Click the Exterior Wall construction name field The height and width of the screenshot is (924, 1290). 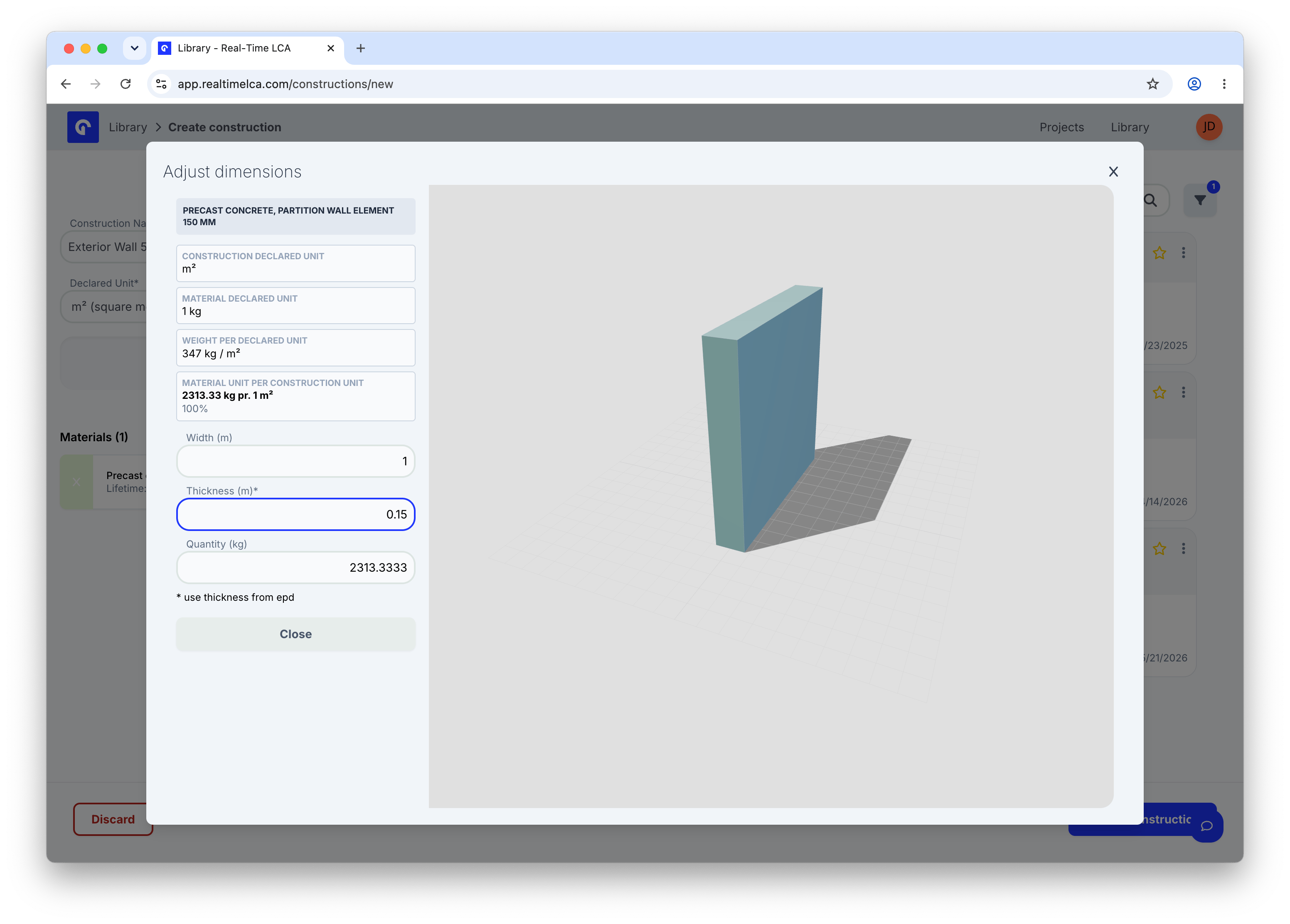(103, 247)
